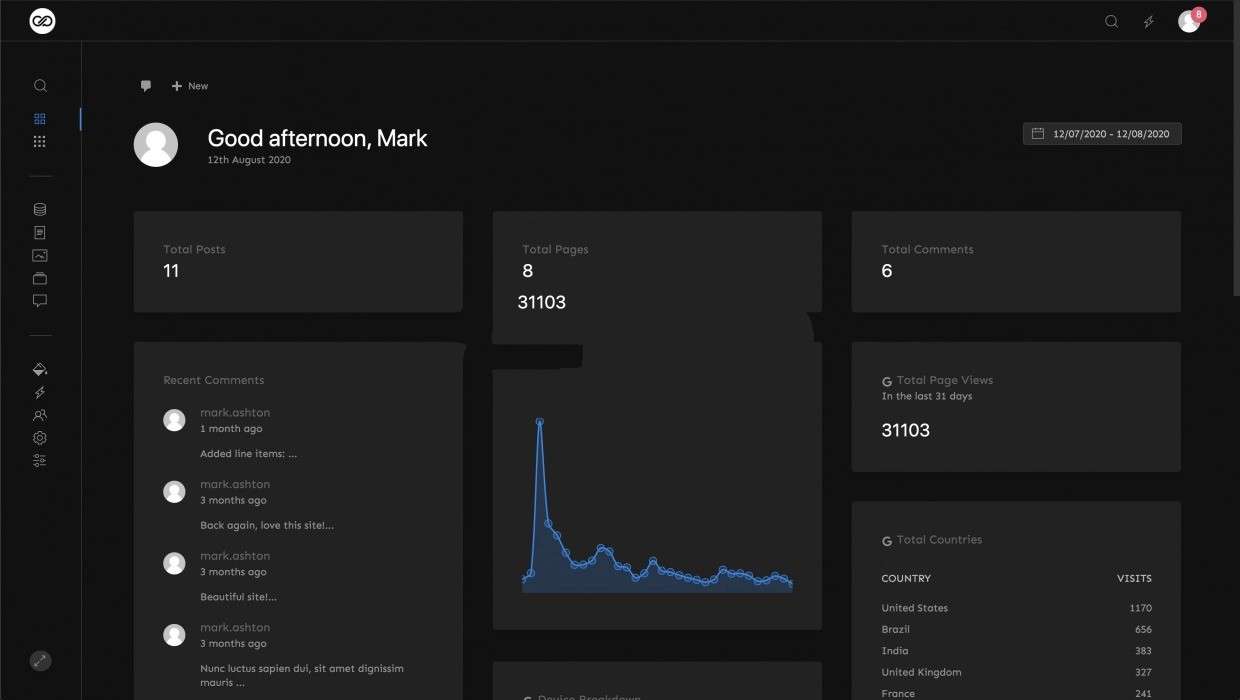Open the nine-dot apps grid icon
This screenshot has height=700, width=1240.
click(x=40, y=142)
